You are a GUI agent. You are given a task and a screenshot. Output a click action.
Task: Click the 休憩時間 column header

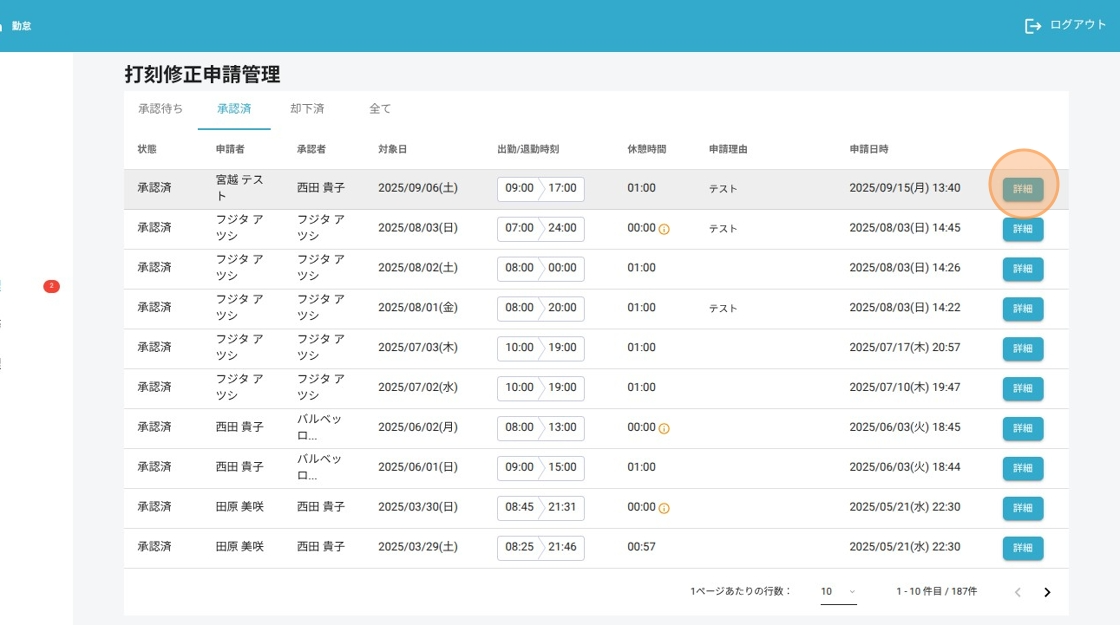click(x=646, y=149)
